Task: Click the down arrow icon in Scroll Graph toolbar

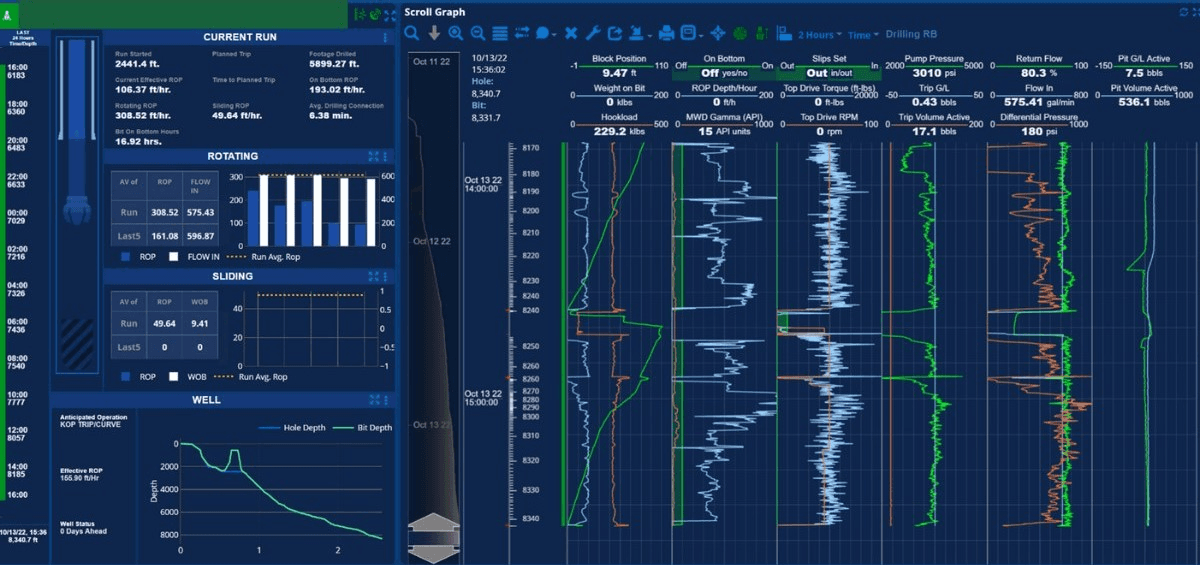Action: coord(434,33)
